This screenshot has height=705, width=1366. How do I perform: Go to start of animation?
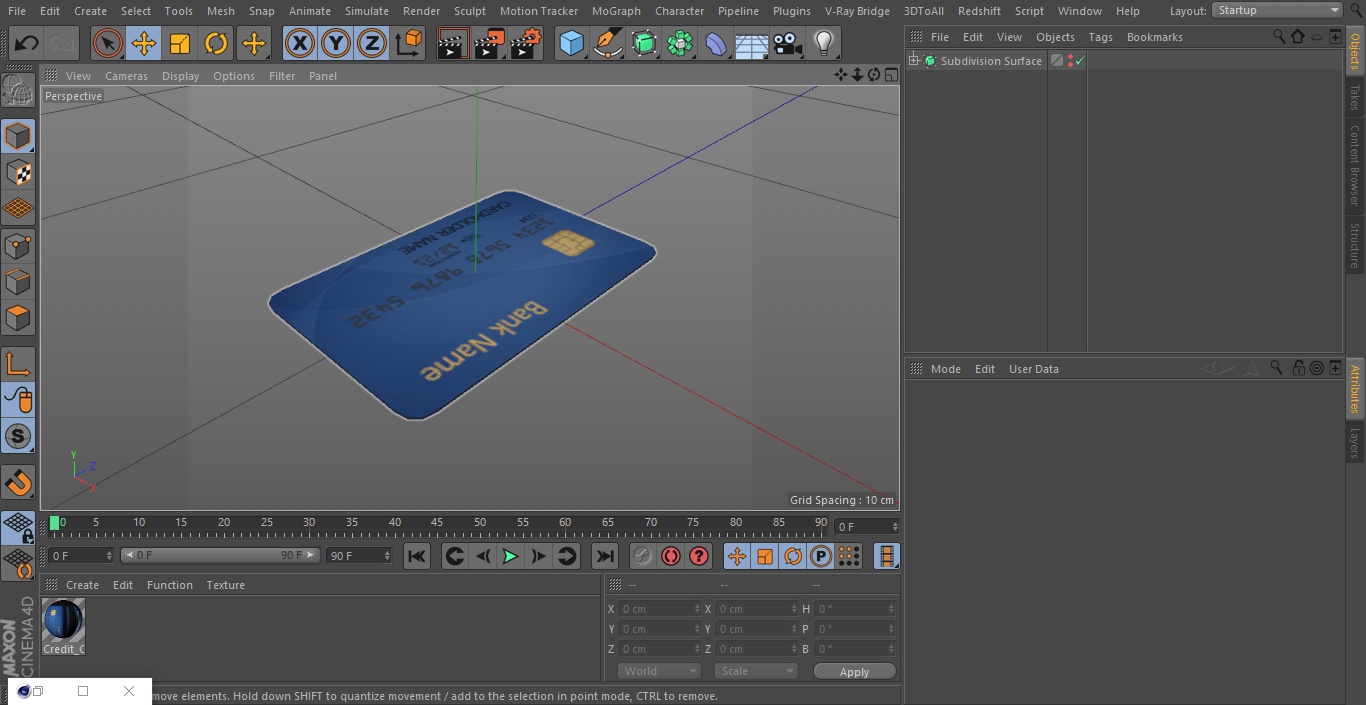[417, 556]
